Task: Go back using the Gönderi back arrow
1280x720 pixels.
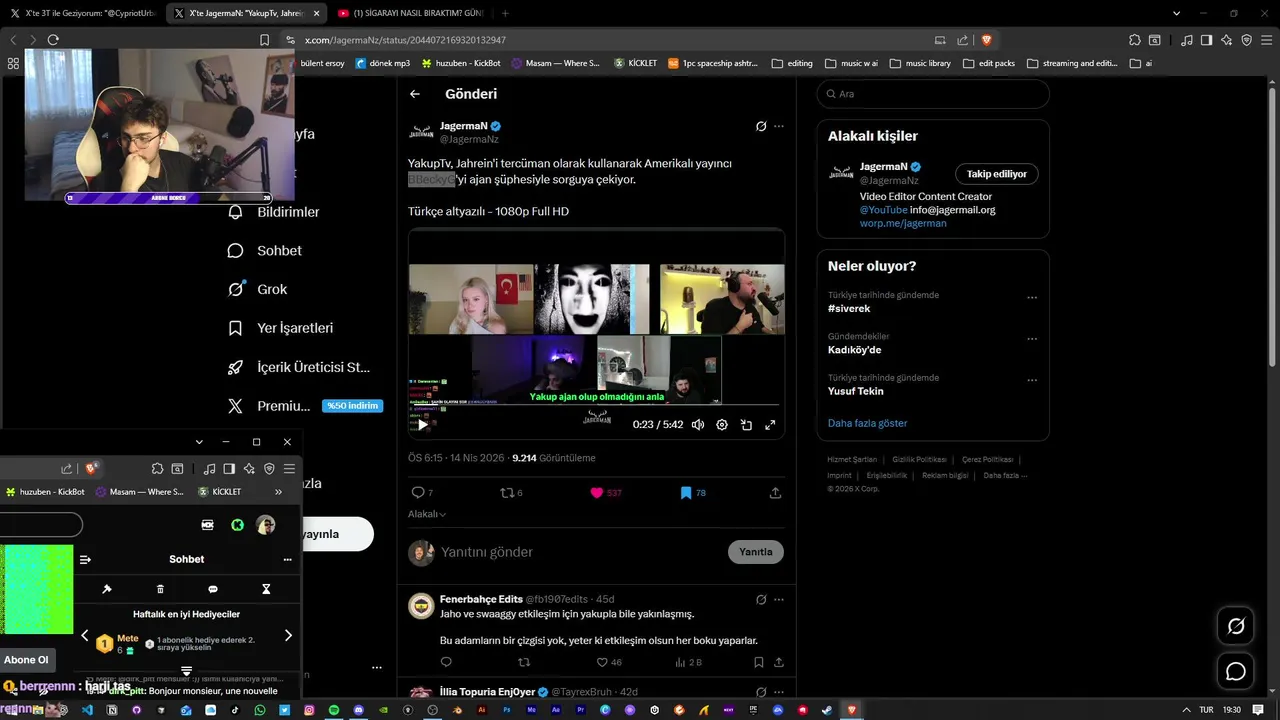Action: click(415, 94)
